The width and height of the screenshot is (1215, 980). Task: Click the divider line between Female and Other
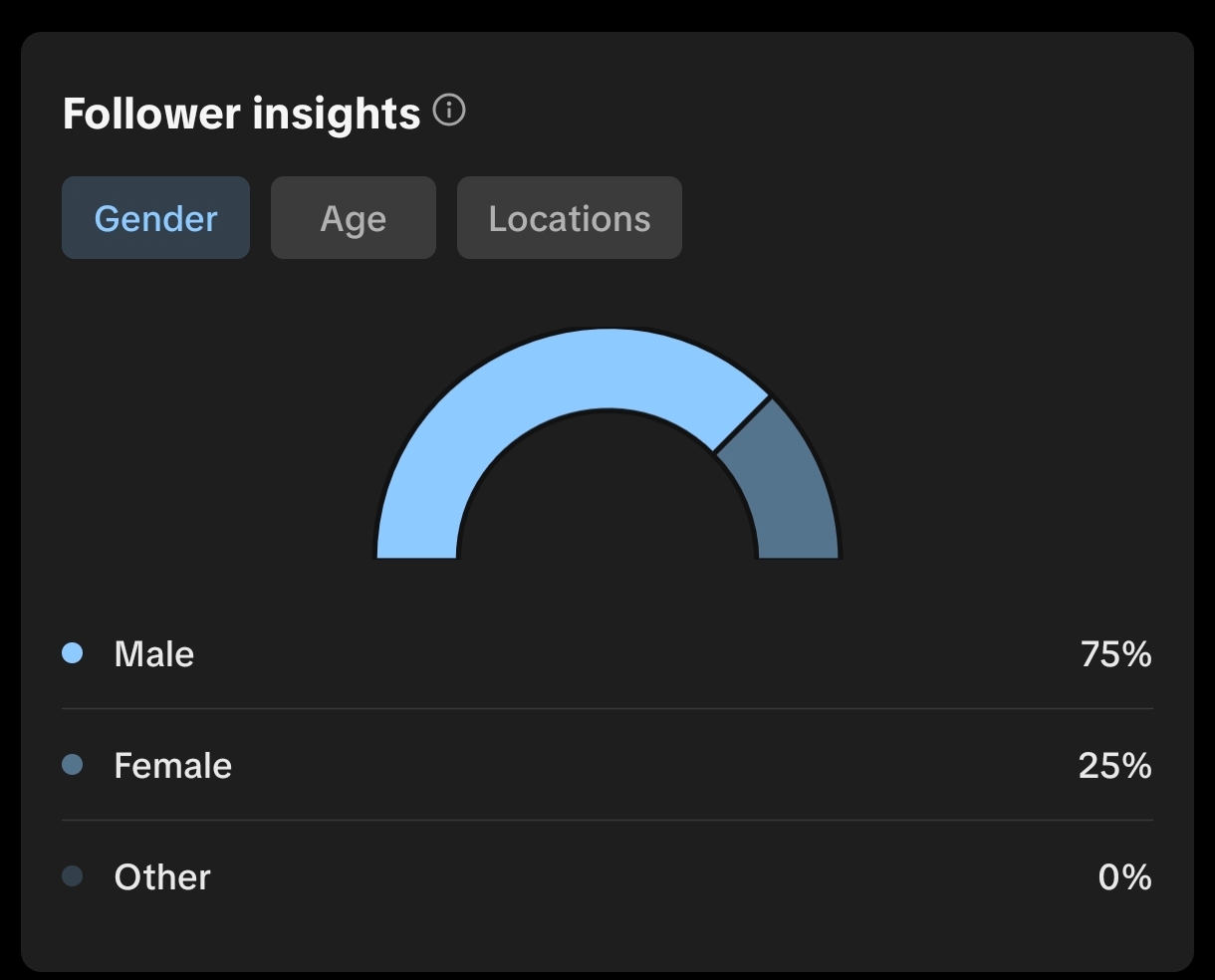[607, 821]
